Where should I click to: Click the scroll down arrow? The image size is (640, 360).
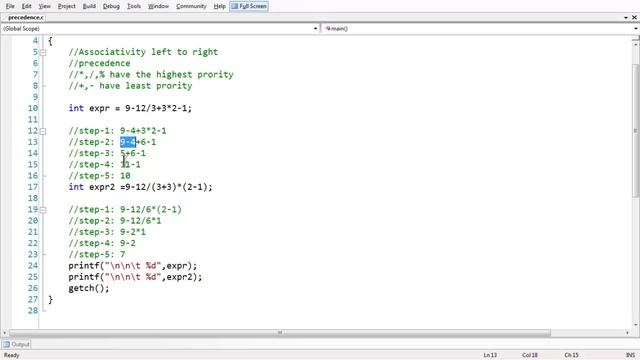[635, 325]
